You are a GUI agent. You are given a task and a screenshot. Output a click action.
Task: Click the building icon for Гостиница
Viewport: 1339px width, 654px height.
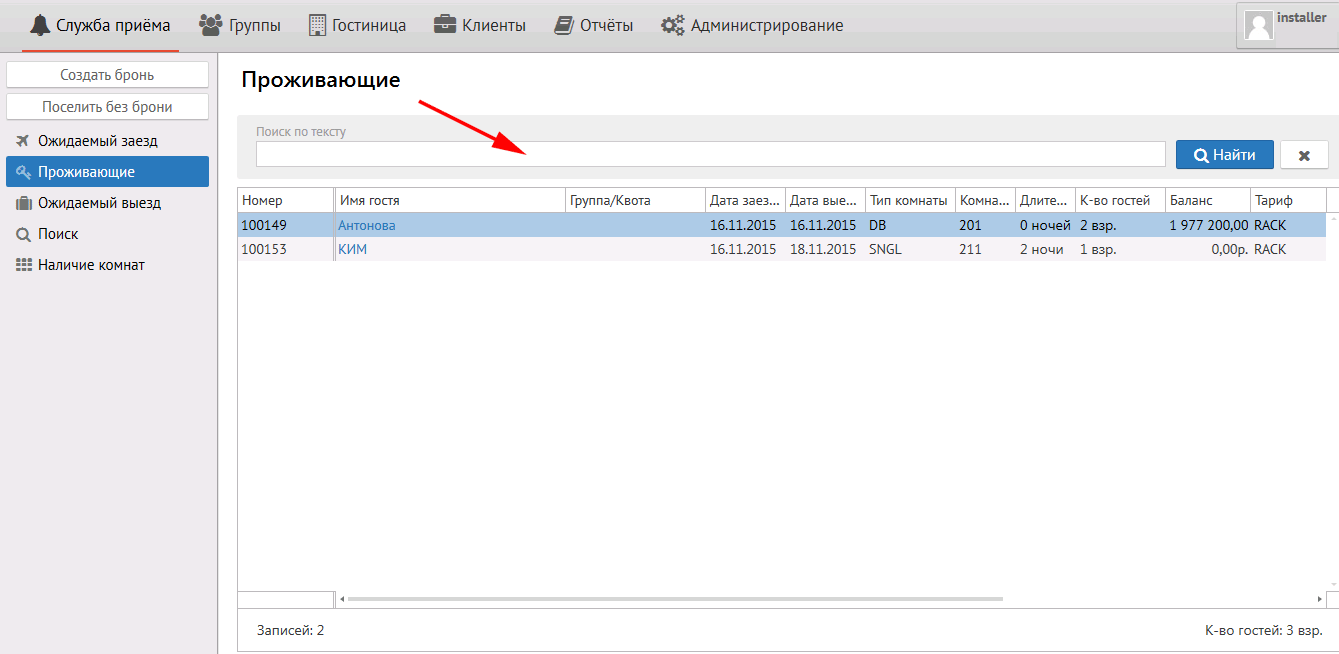click(x=317, y=25)
